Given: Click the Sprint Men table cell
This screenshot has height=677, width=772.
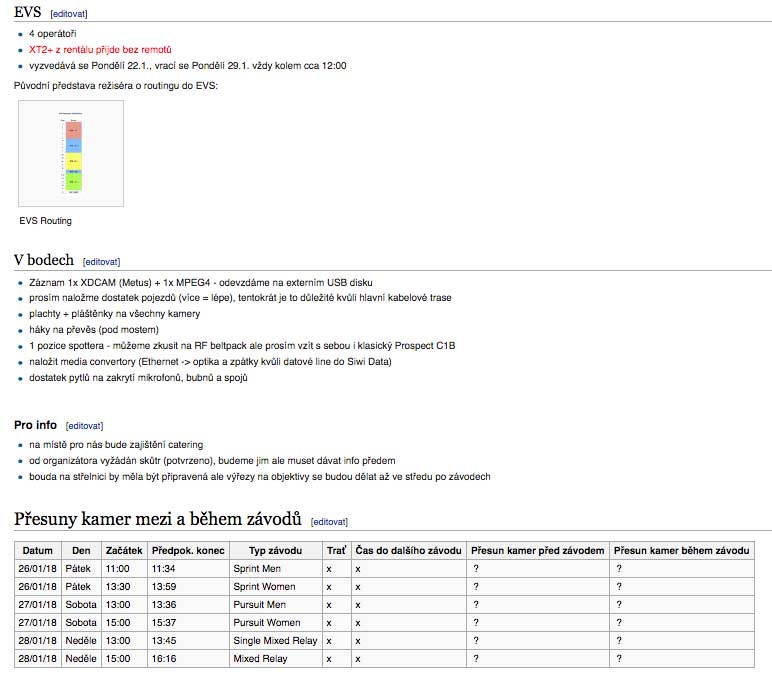Looking at the screenshot, I should point(257,568).
